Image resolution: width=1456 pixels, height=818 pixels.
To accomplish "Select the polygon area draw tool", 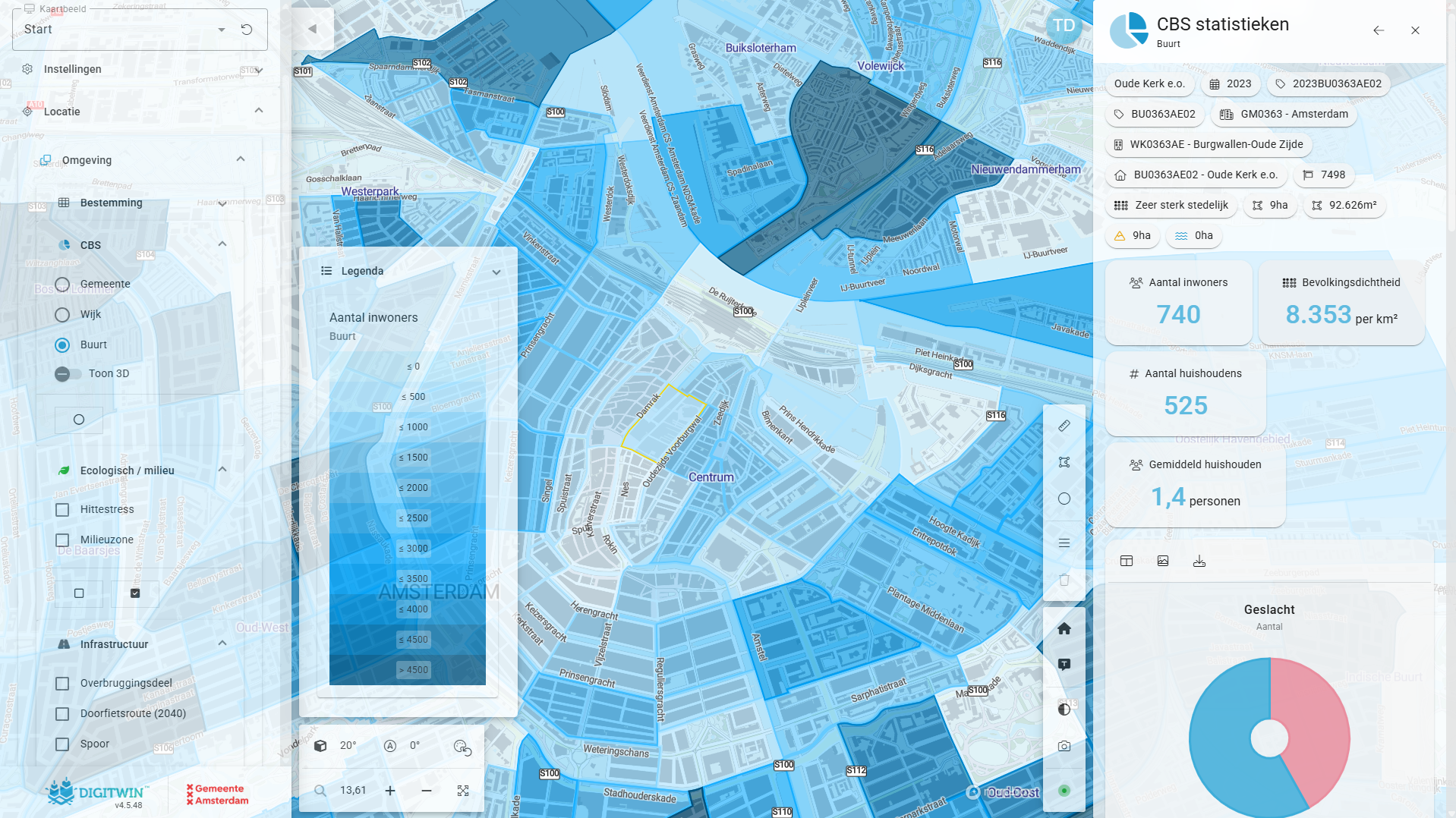I will [1064, 462].
